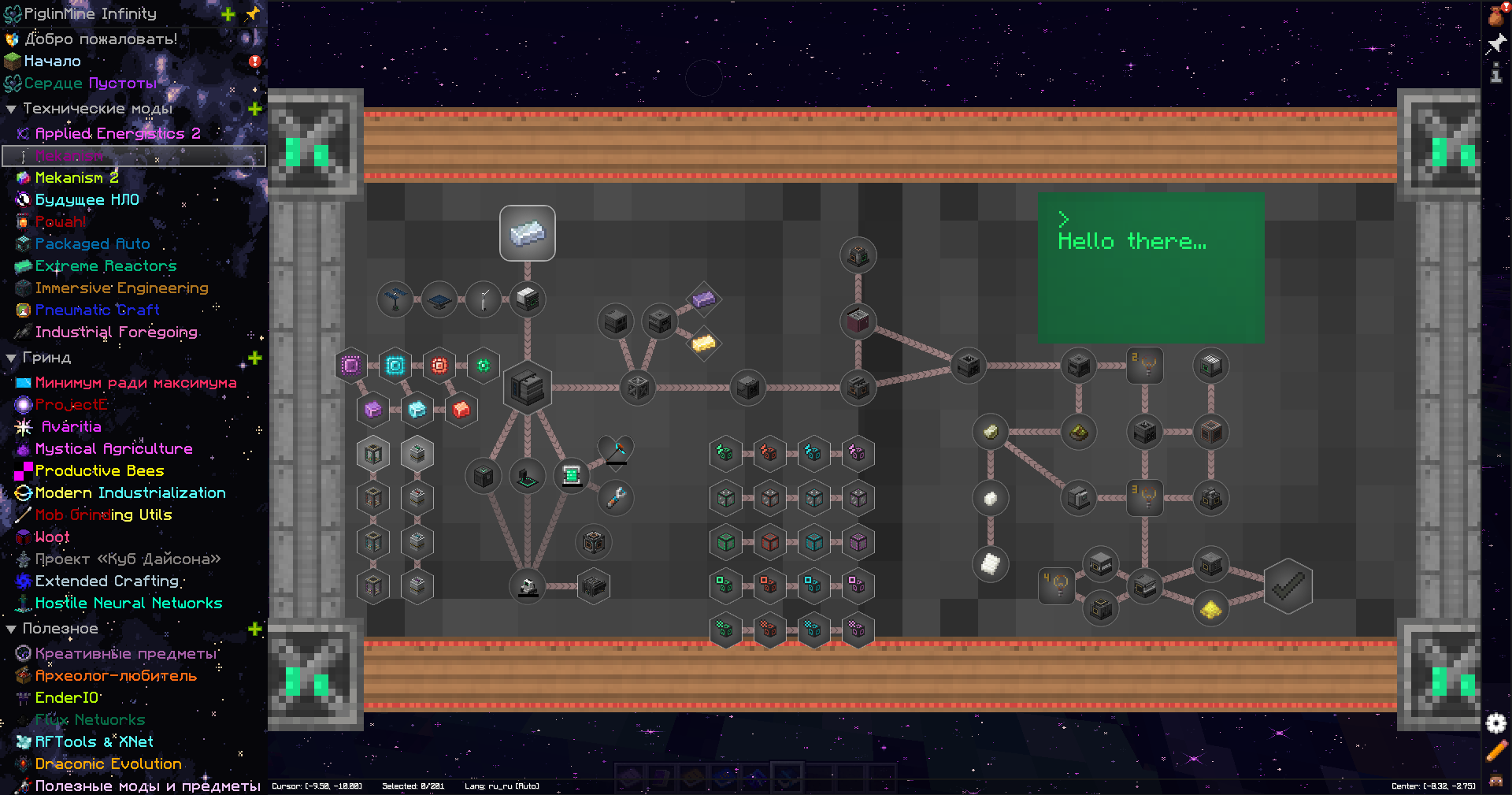Open the Extreme Reactors chapter
The width and height of the screenshot is (1512, 795).
coord(134,266)
